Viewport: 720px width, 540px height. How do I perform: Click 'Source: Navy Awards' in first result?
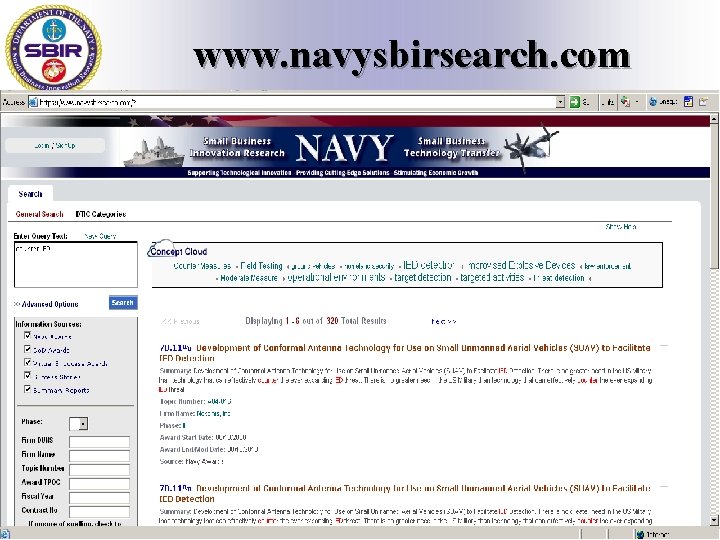191,461
